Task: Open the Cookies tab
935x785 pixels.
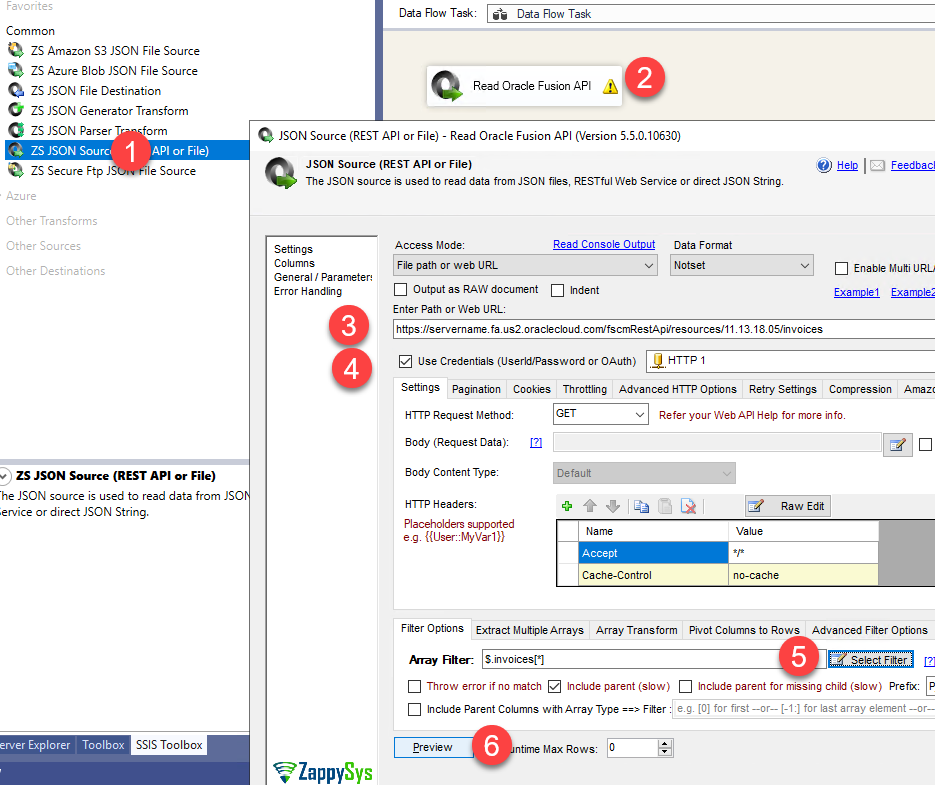Action: point(531,389)
